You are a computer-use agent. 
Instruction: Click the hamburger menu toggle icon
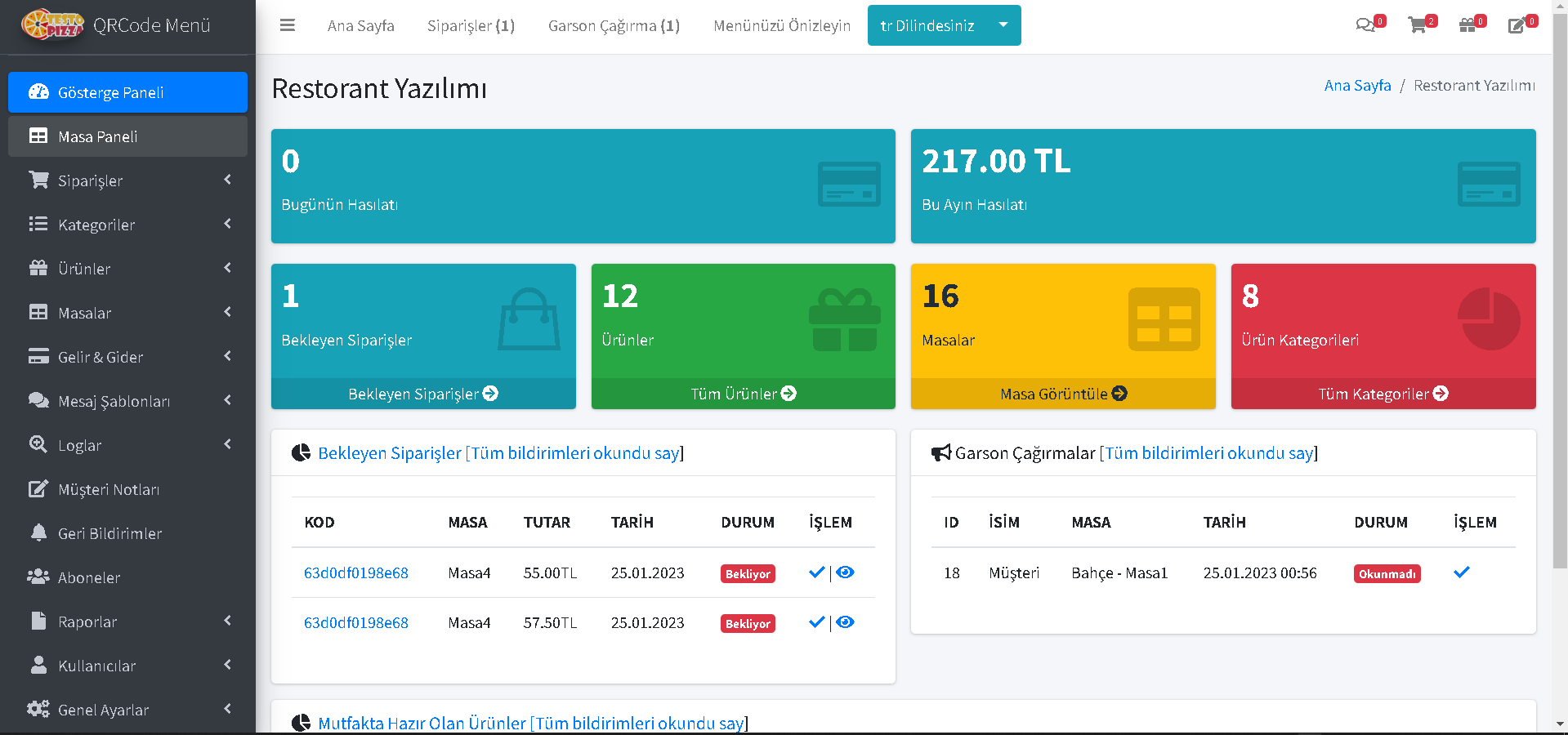click(x=287, y=25)
